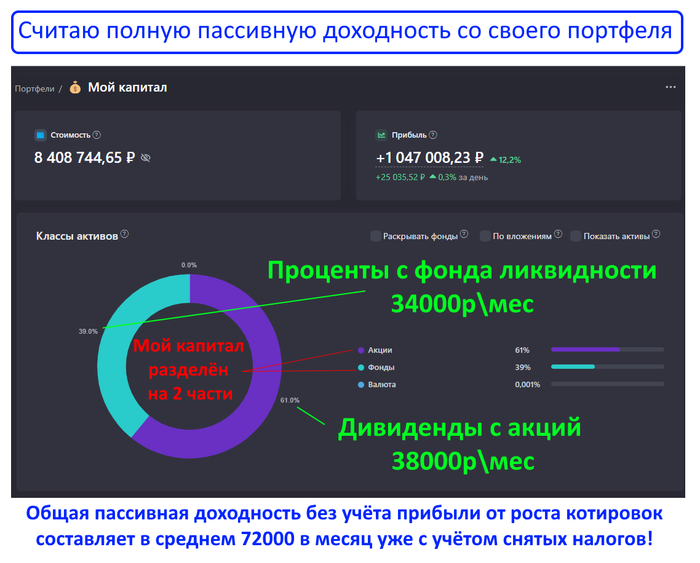Image resolution: width=700 pixels, height=563 pixels.
Task: Open the three-dots portfolio options menu
Action: (x=671, y=88)
